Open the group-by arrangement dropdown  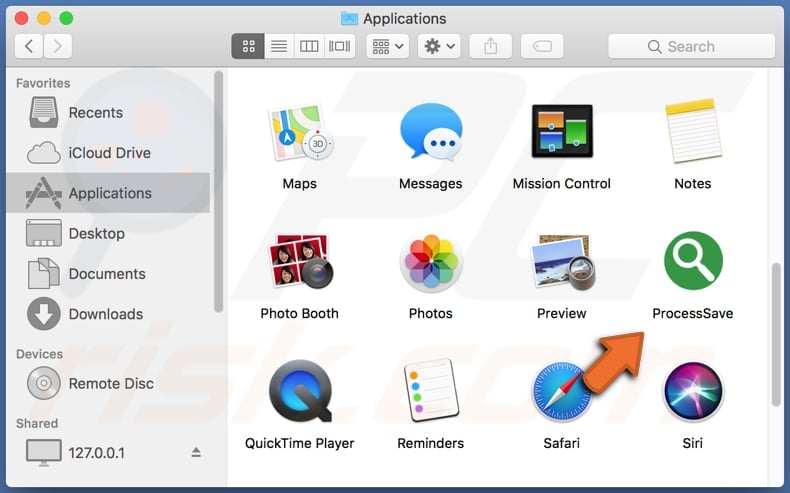tap(387, 46)
